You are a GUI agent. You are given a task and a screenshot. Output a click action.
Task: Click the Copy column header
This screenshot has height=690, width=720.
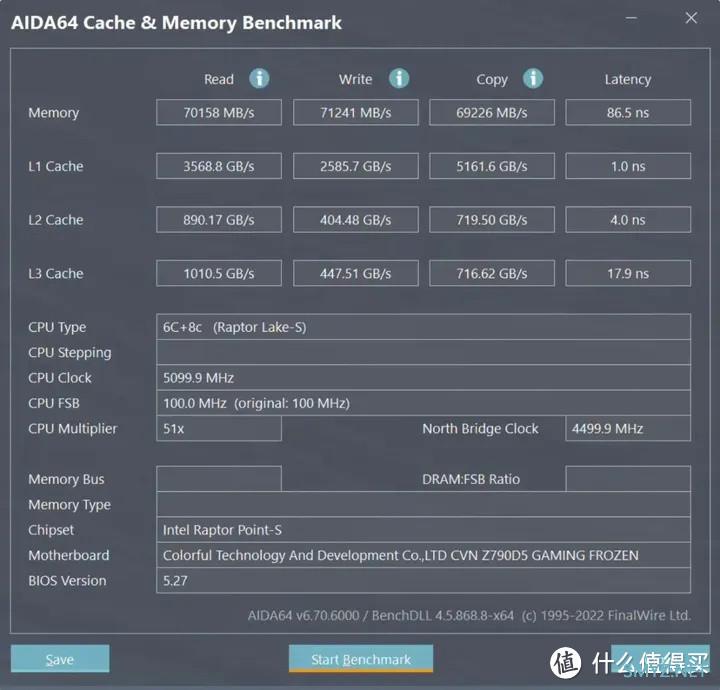[492, 80]
